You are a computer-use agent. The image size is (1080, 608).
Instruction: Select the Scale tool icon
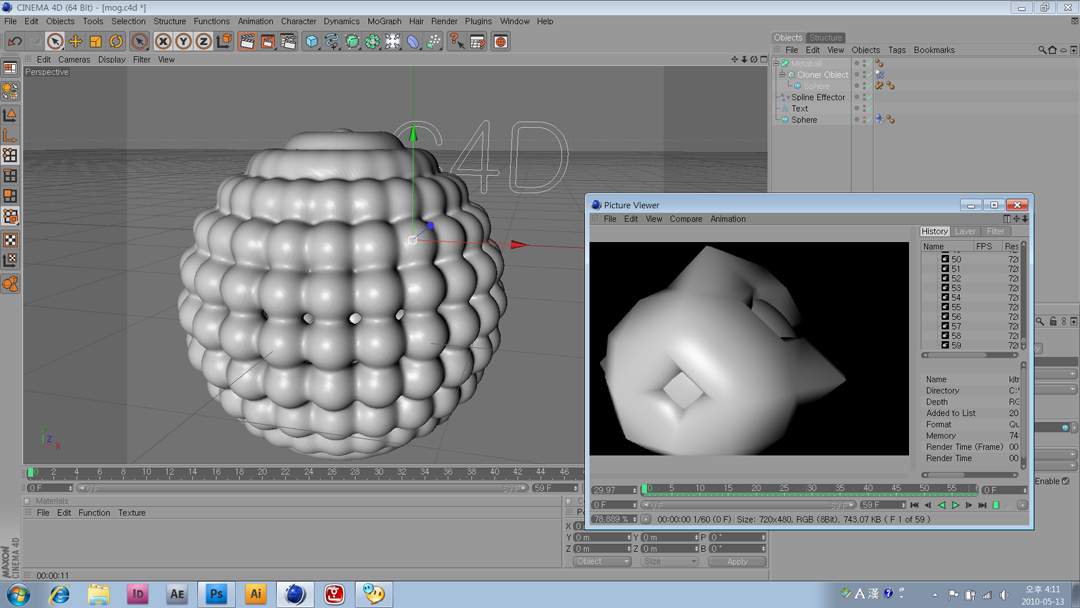coord(95,42)
